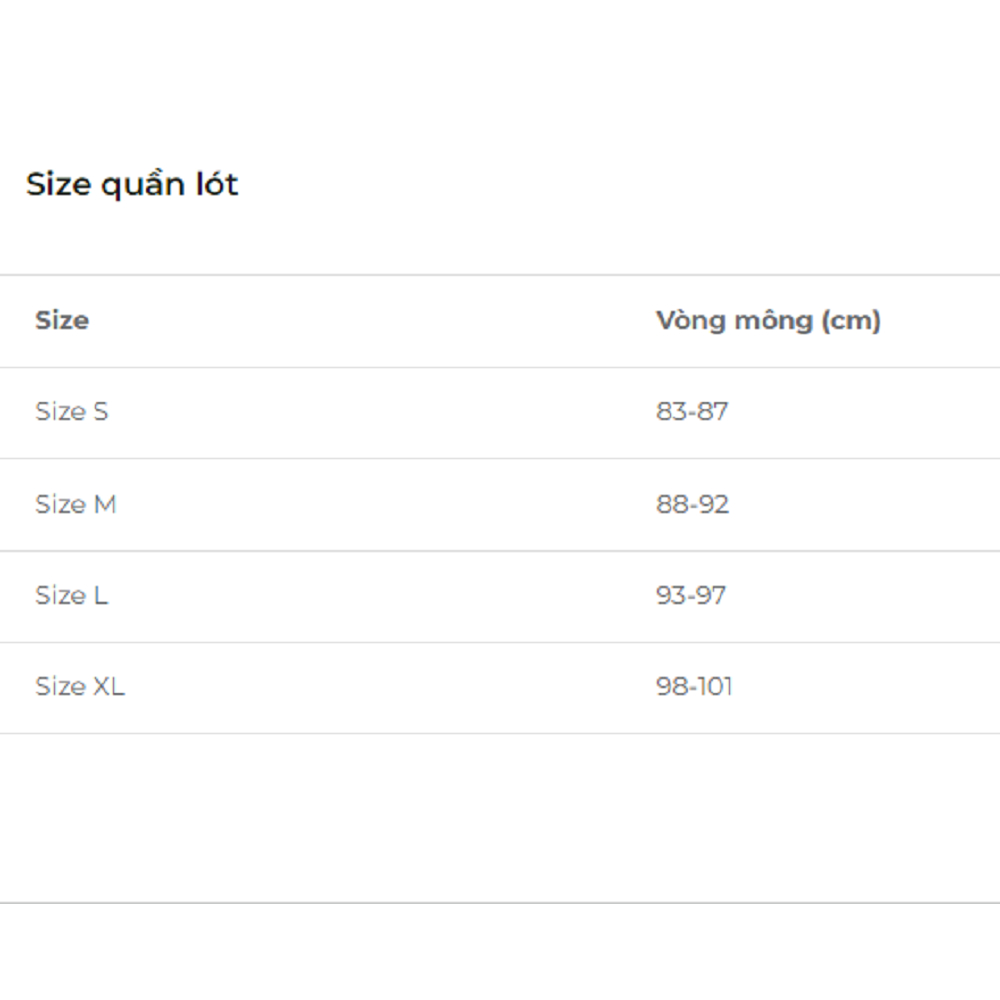Click the 'Size quần lót' heading
This screenshot has width=1000, height=1000.
point(132,185)
